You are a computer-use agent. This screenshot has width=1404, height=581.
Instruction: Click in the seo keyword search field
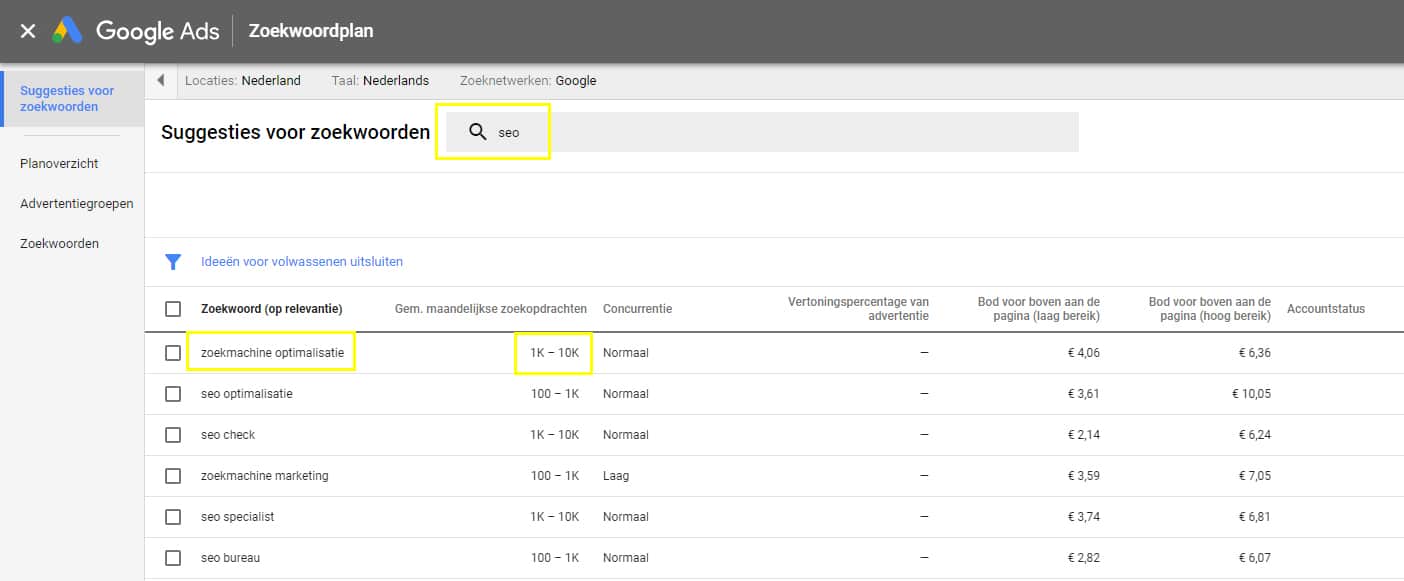(780, 132)
